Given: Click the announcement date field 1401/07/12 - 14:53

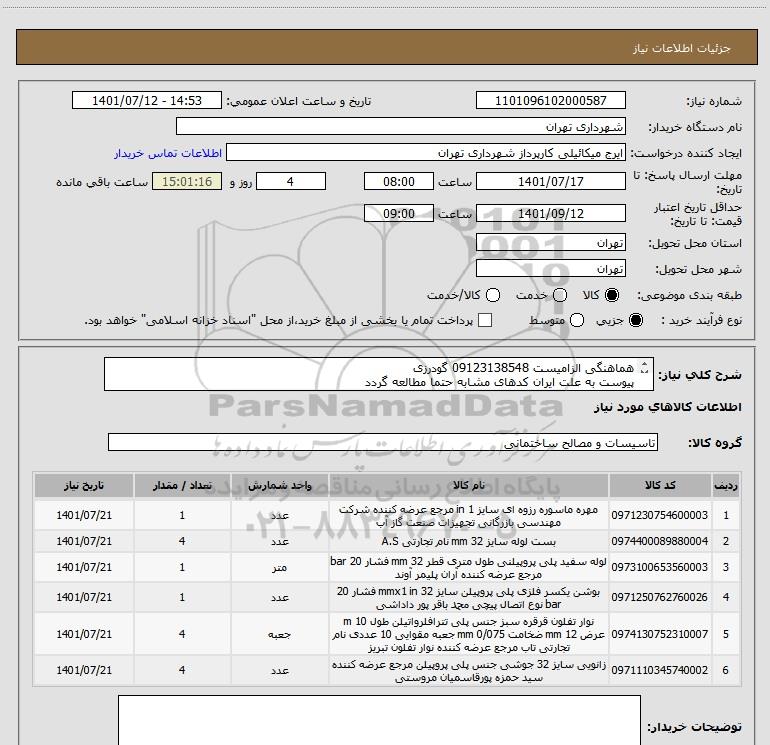Looking at the screenshot, I should pos(147,100).
